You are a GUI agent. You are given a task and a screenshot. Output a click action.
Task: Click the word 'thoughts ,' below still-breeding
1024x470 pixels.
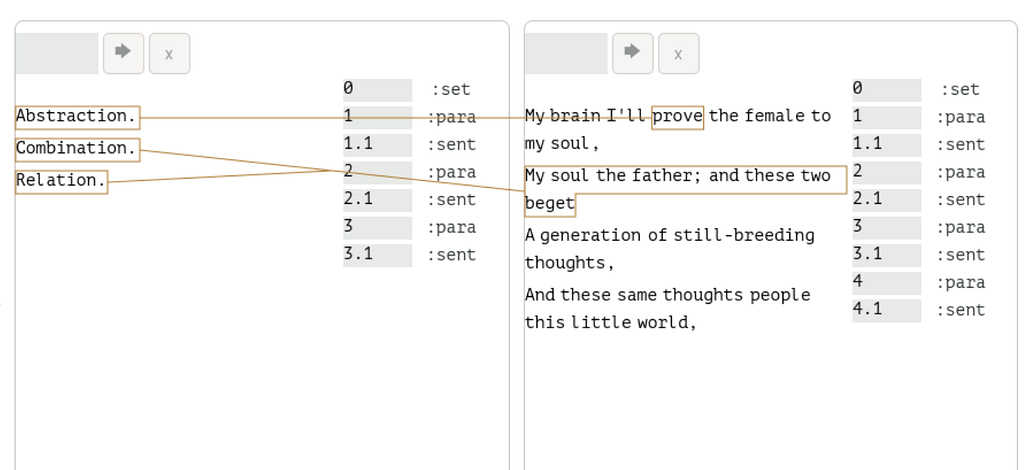pos(569,263)
